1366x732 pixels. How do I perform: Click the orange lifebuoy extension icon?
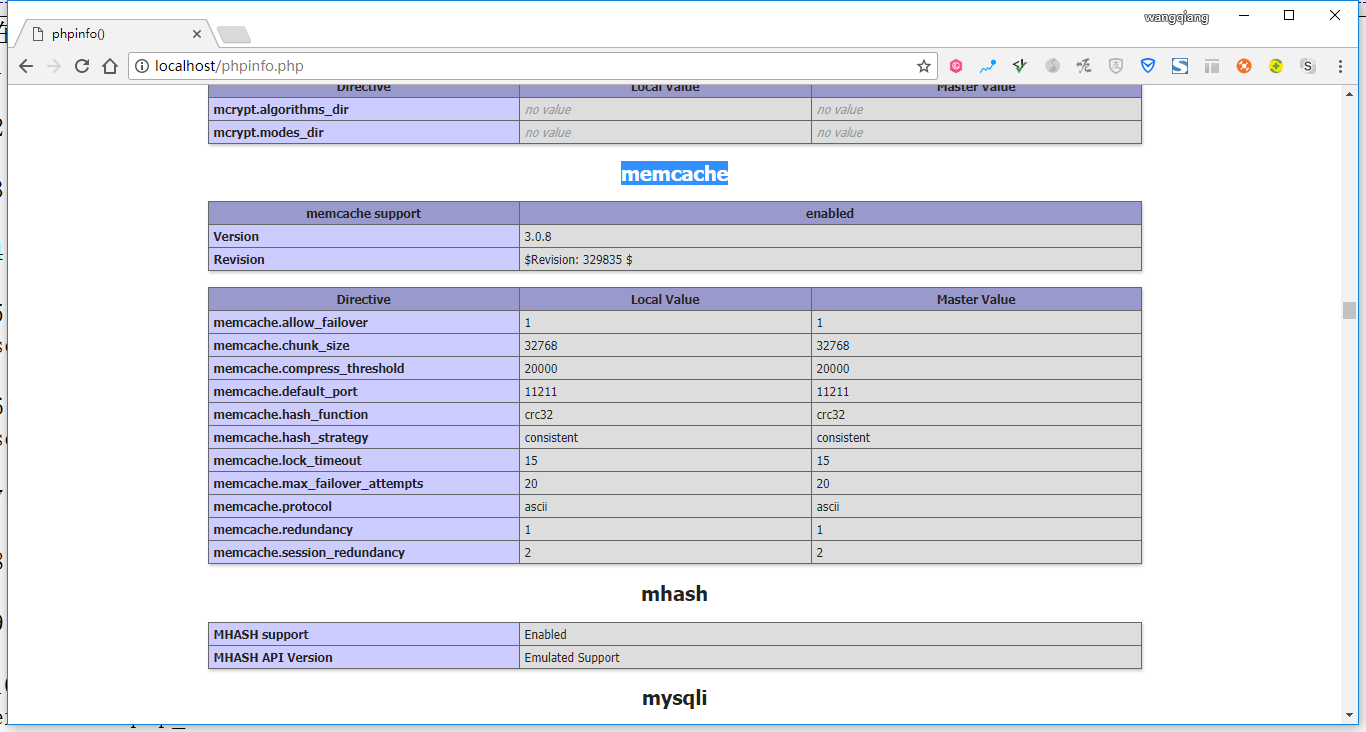pos(1244,66)
